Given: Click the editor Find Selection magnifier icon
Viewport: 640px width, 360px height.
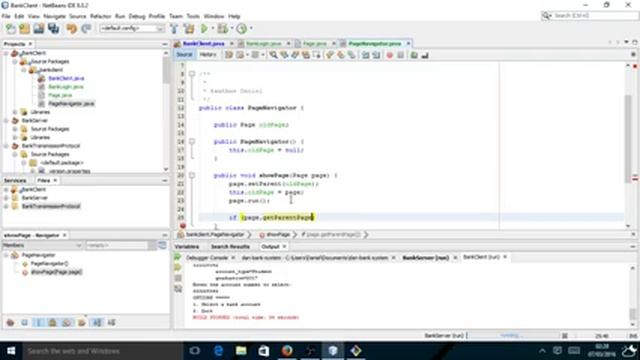Looking at the screenshot, I should point(273,55).
